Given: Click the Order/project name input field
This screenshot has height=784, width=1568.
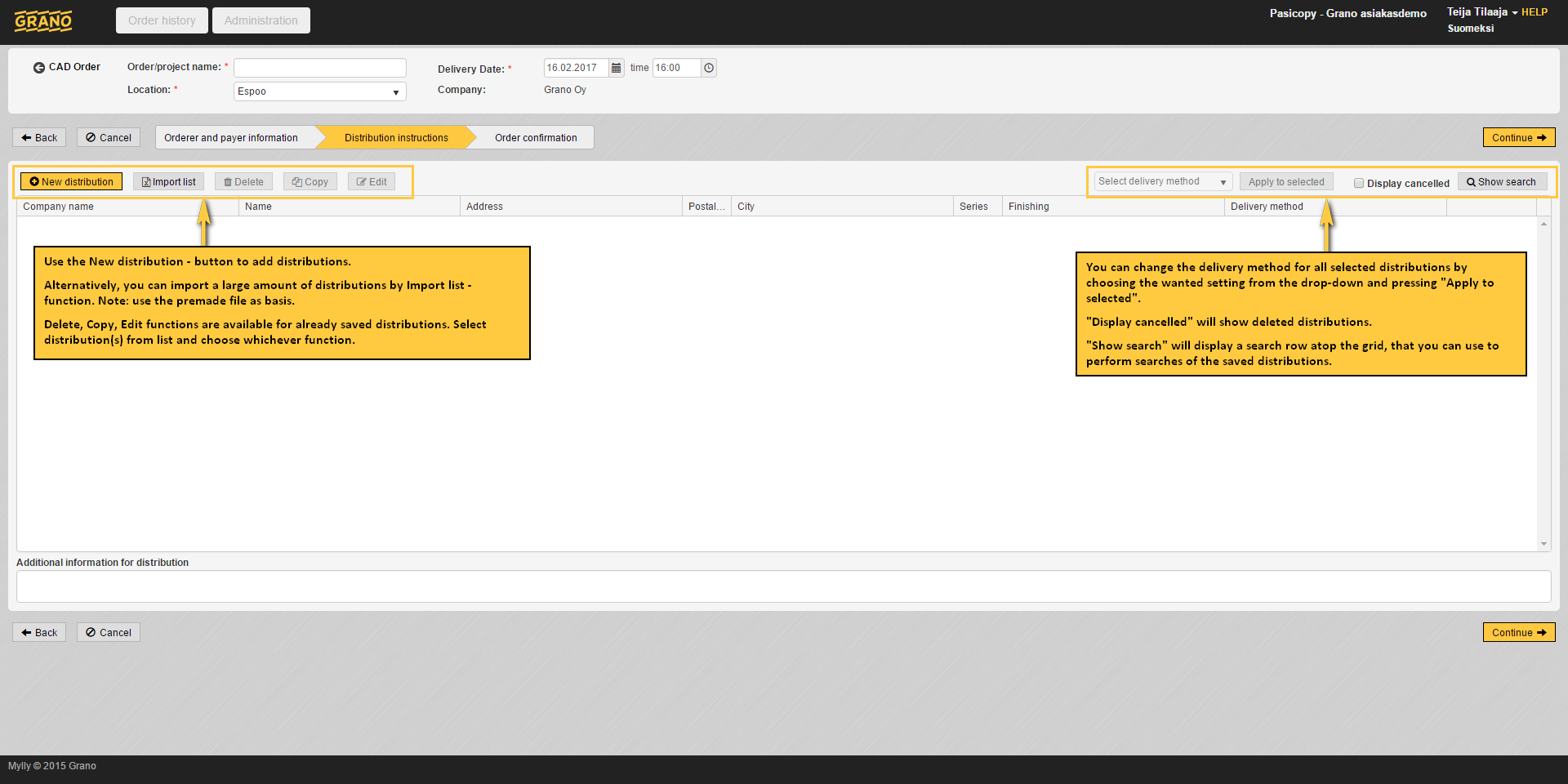Looking at the screenshot, I should point(319,68).
